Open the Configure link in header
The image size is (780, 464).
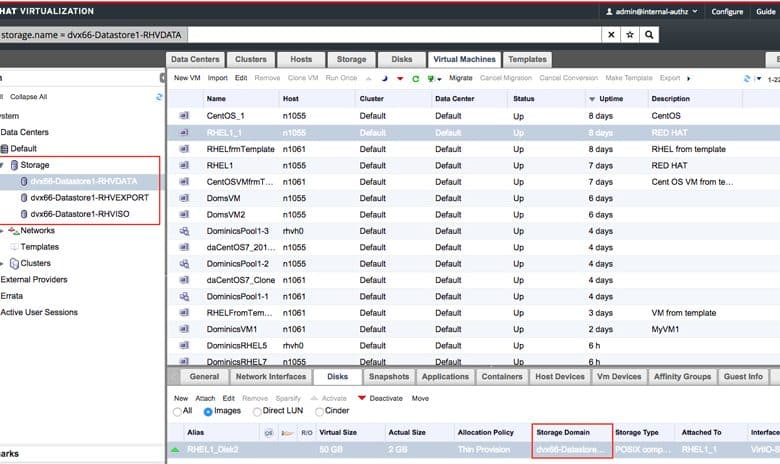point(727,11)
